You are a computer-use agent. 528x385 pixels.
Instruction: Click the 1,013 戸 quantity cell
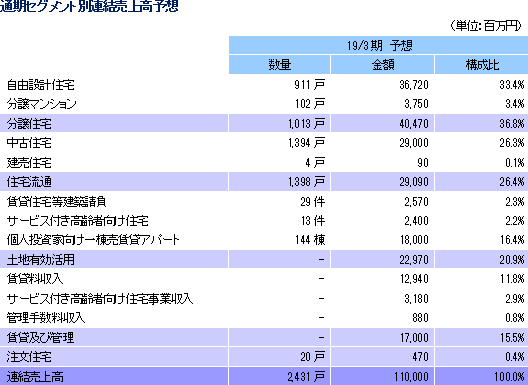[x=306, y=124]
